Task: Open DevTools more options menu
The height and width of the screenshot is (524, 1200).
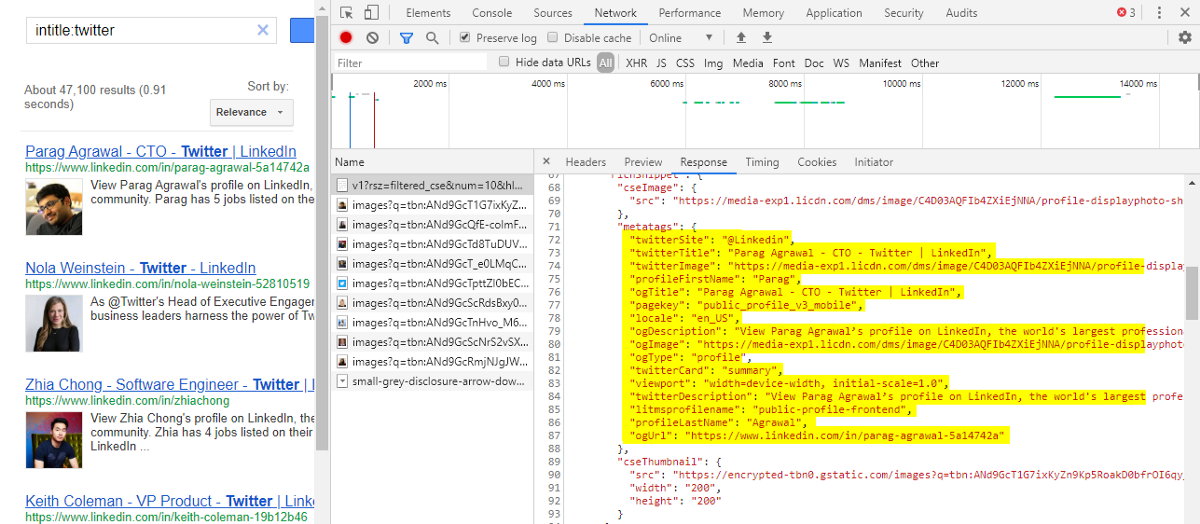Action: (x=1157, y=13)
